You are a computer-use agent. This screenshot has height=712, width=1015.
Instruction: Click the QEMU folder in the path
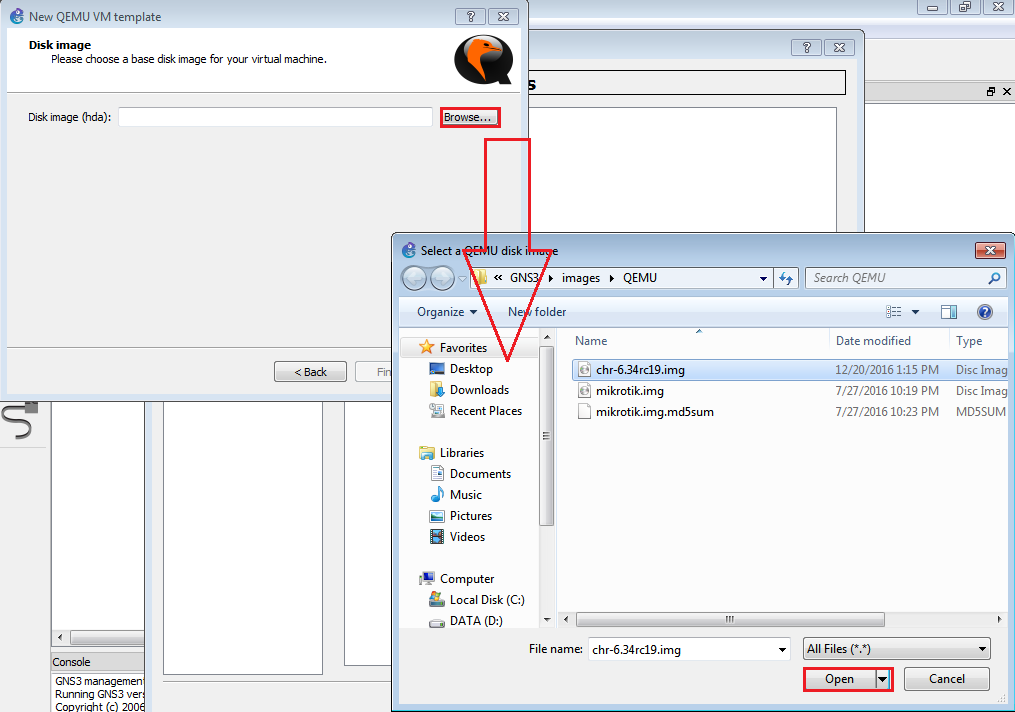pyautogui.click(x=640, y=278)
